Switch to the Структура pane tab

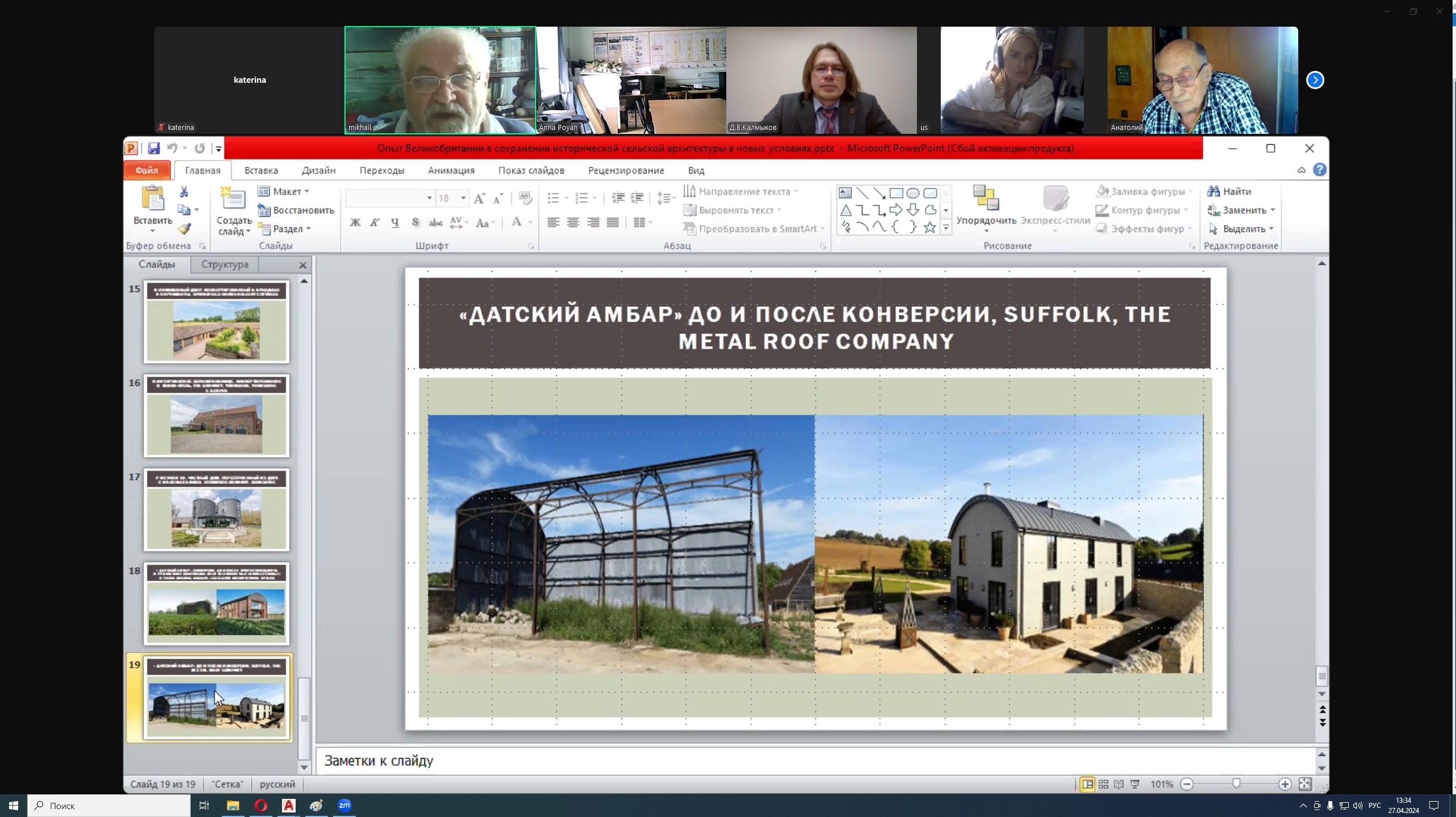pos(225,264)
